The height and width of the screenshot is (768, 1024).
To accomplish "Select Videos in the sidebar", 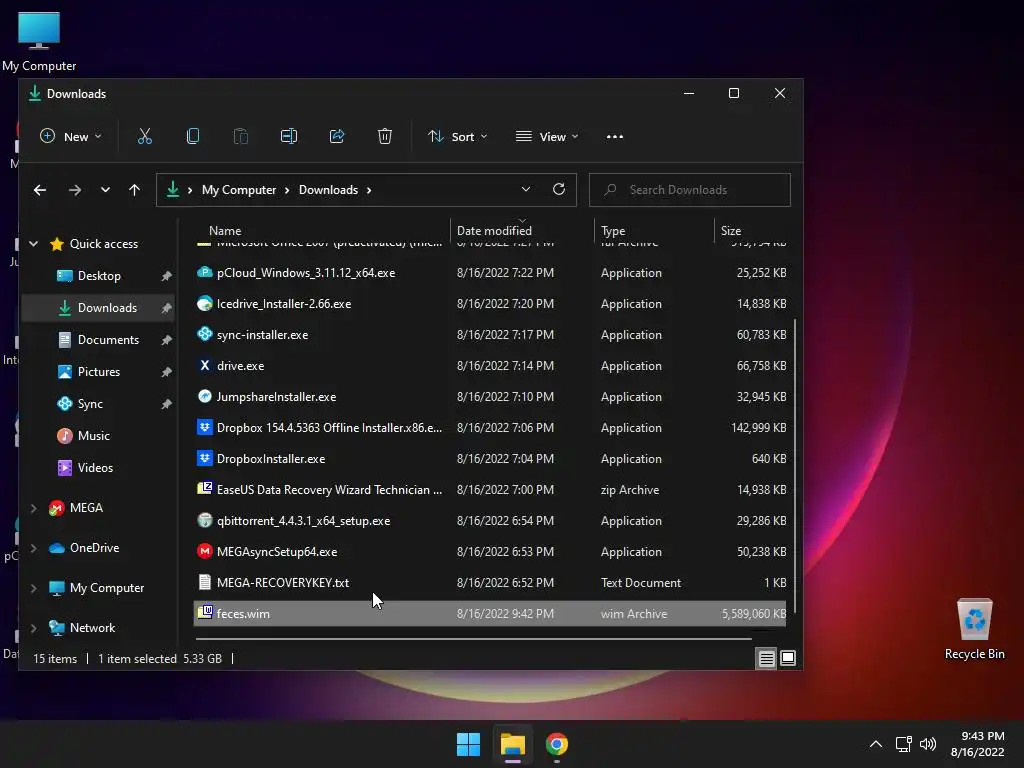I will pyautogui.click(x=99, y=468).
